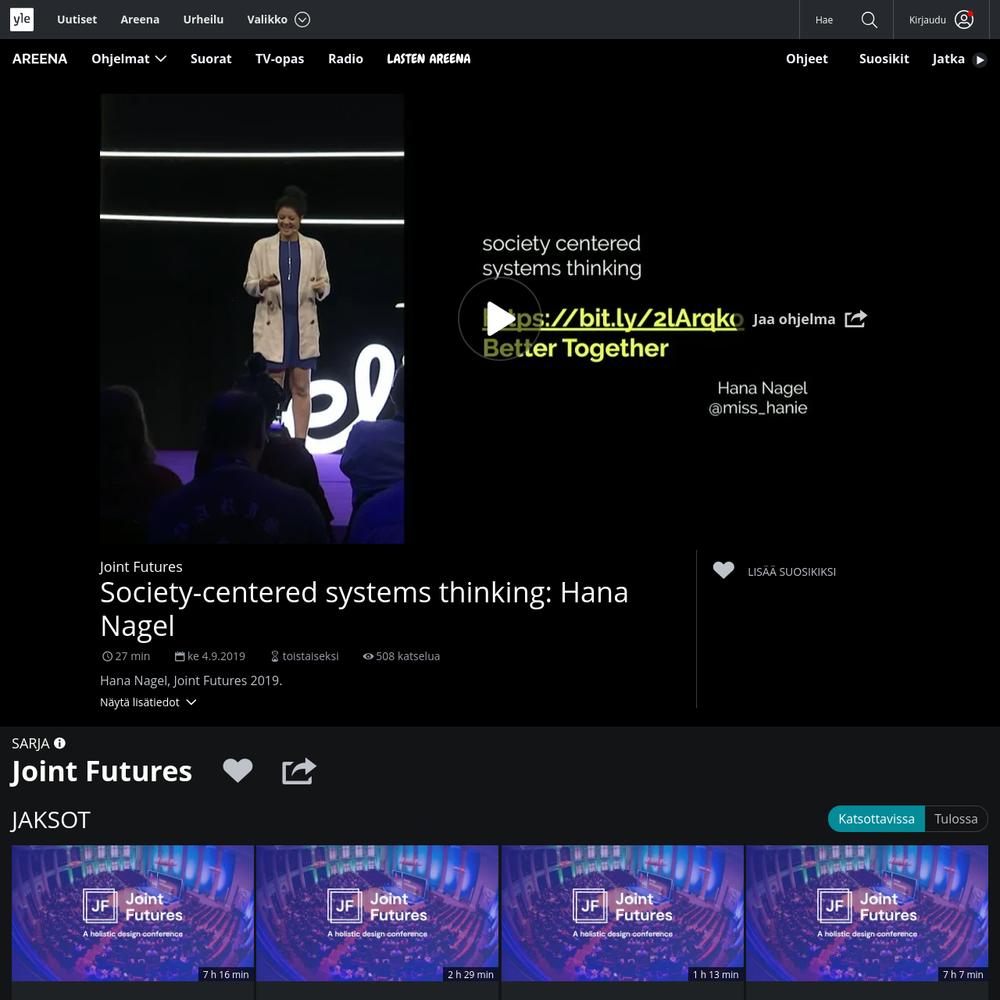Click the share icon beside Jaa ohjelma
The height and width of the screenshot is (1000, 1000).
(855, 318)
